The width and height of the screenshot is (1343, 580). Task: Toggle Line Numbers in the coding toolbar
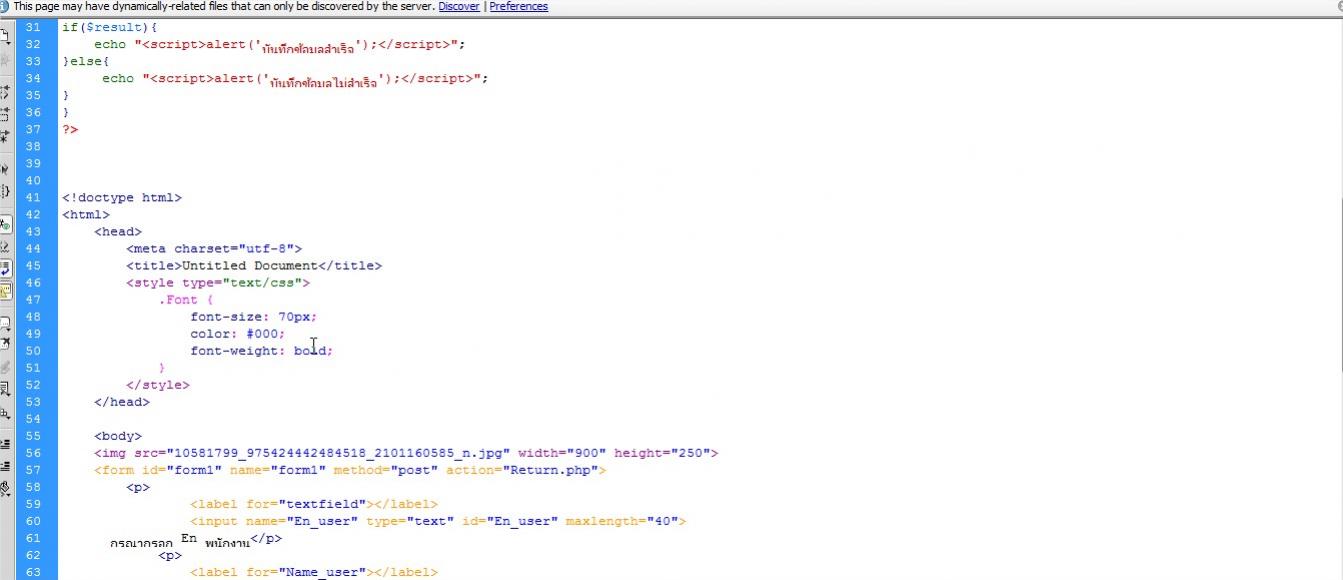coord(5,224)
